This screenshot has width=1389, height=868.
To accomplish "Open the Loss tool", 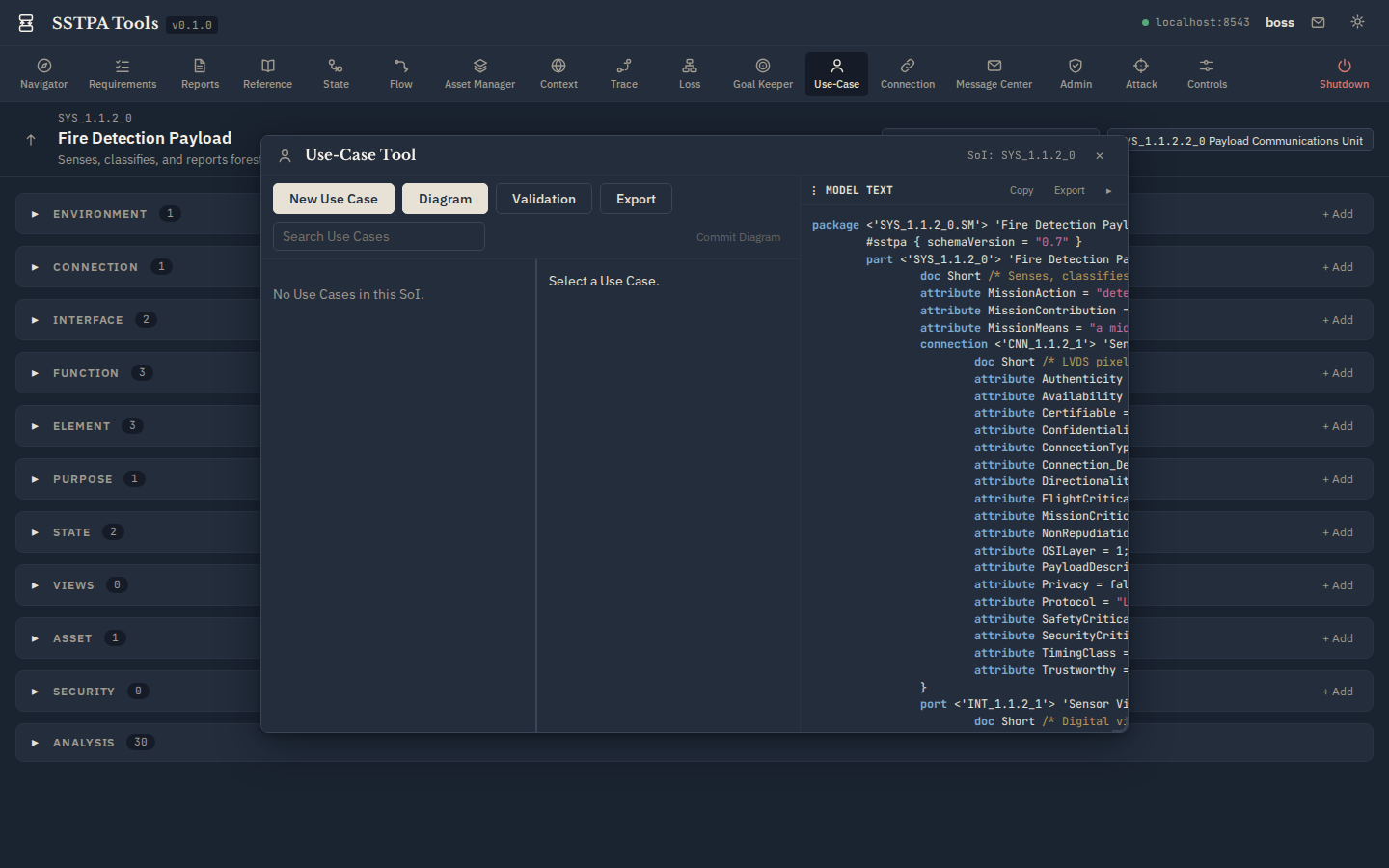I will point(690,74).
